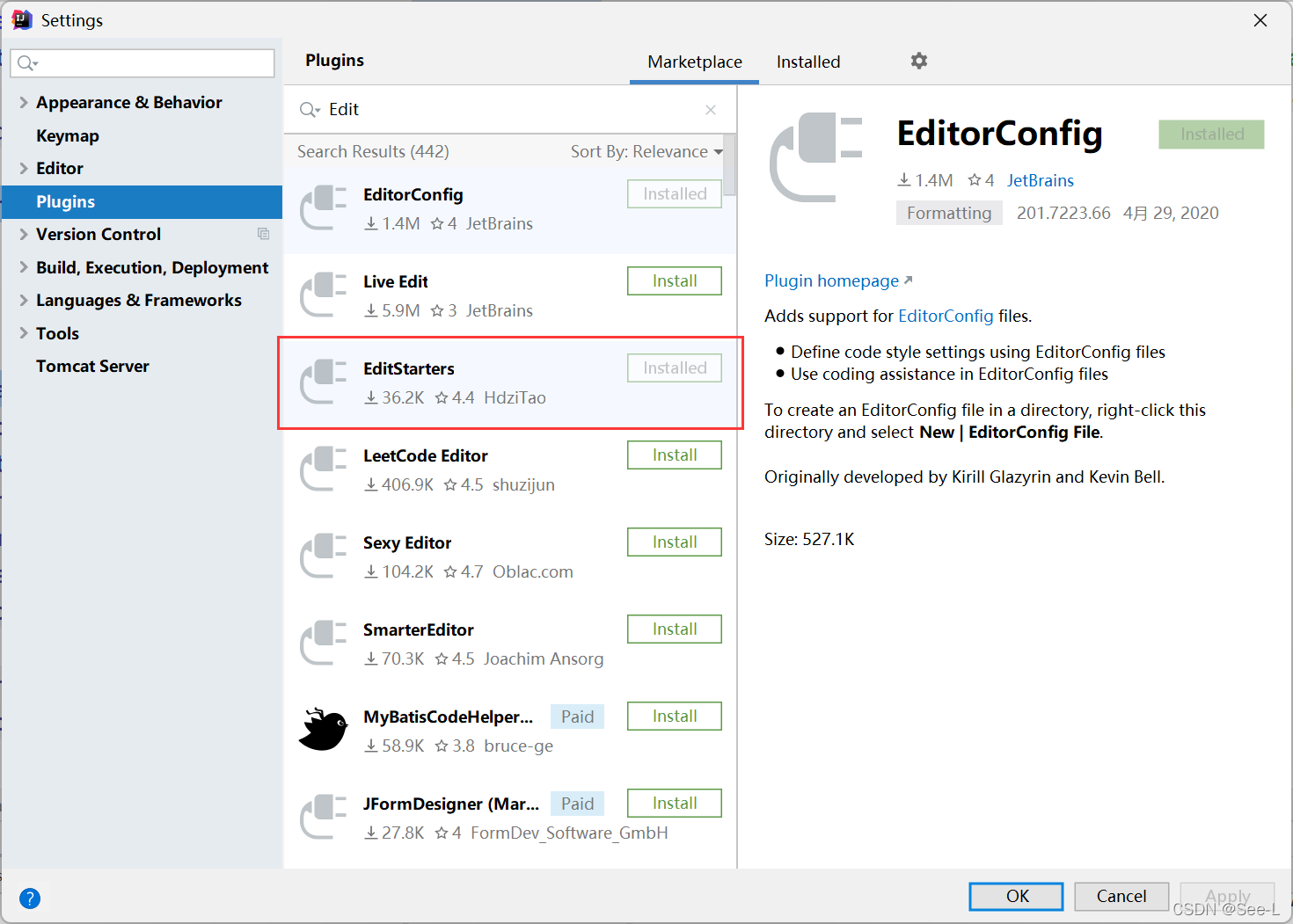
Task: Click the plugin search field containing Edit
Action: tap(510, 110)
